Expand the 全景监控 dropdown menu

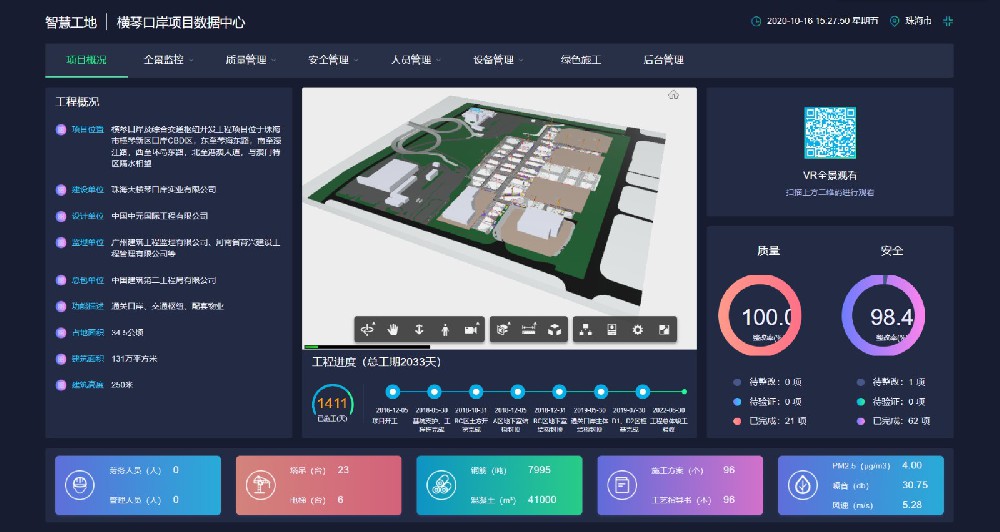[x=167, y=60]
